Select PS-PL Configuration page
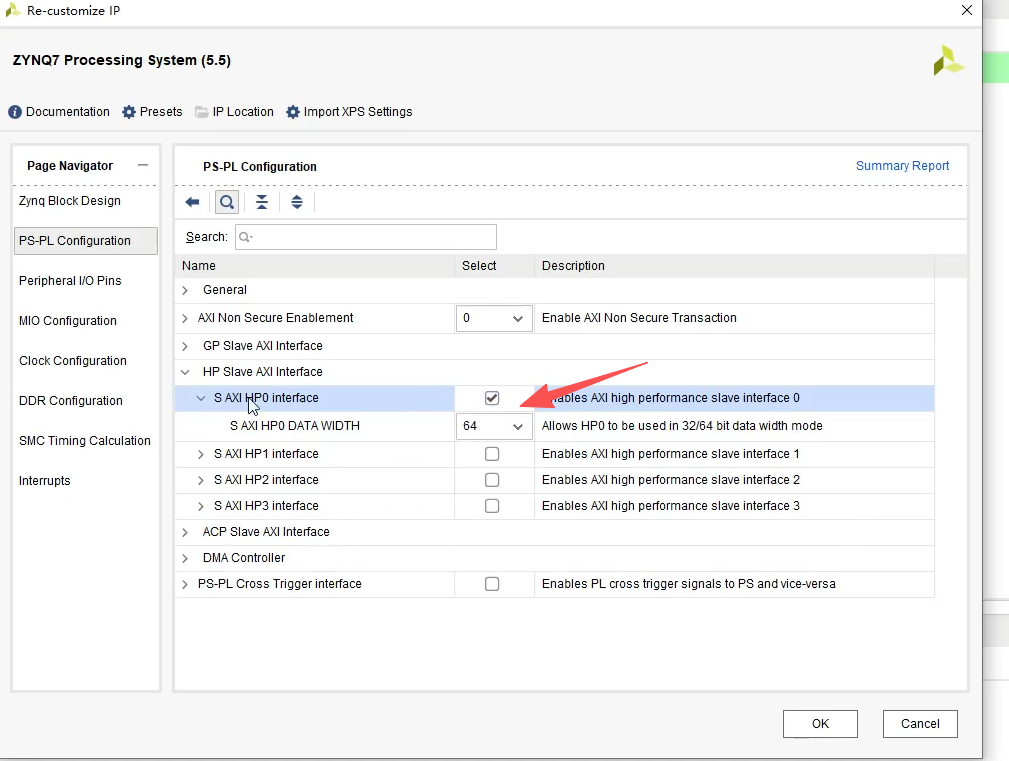 (x=86, y=241)
